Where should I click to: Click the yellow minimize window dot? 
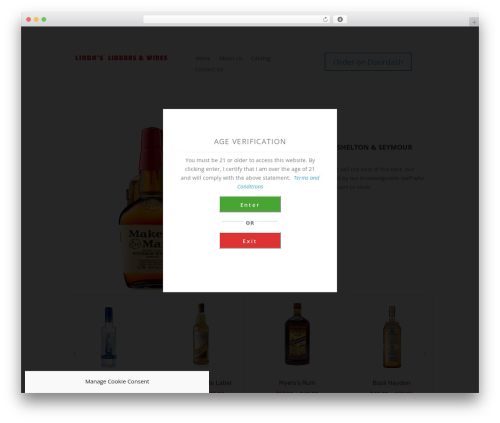click(36, 20)
